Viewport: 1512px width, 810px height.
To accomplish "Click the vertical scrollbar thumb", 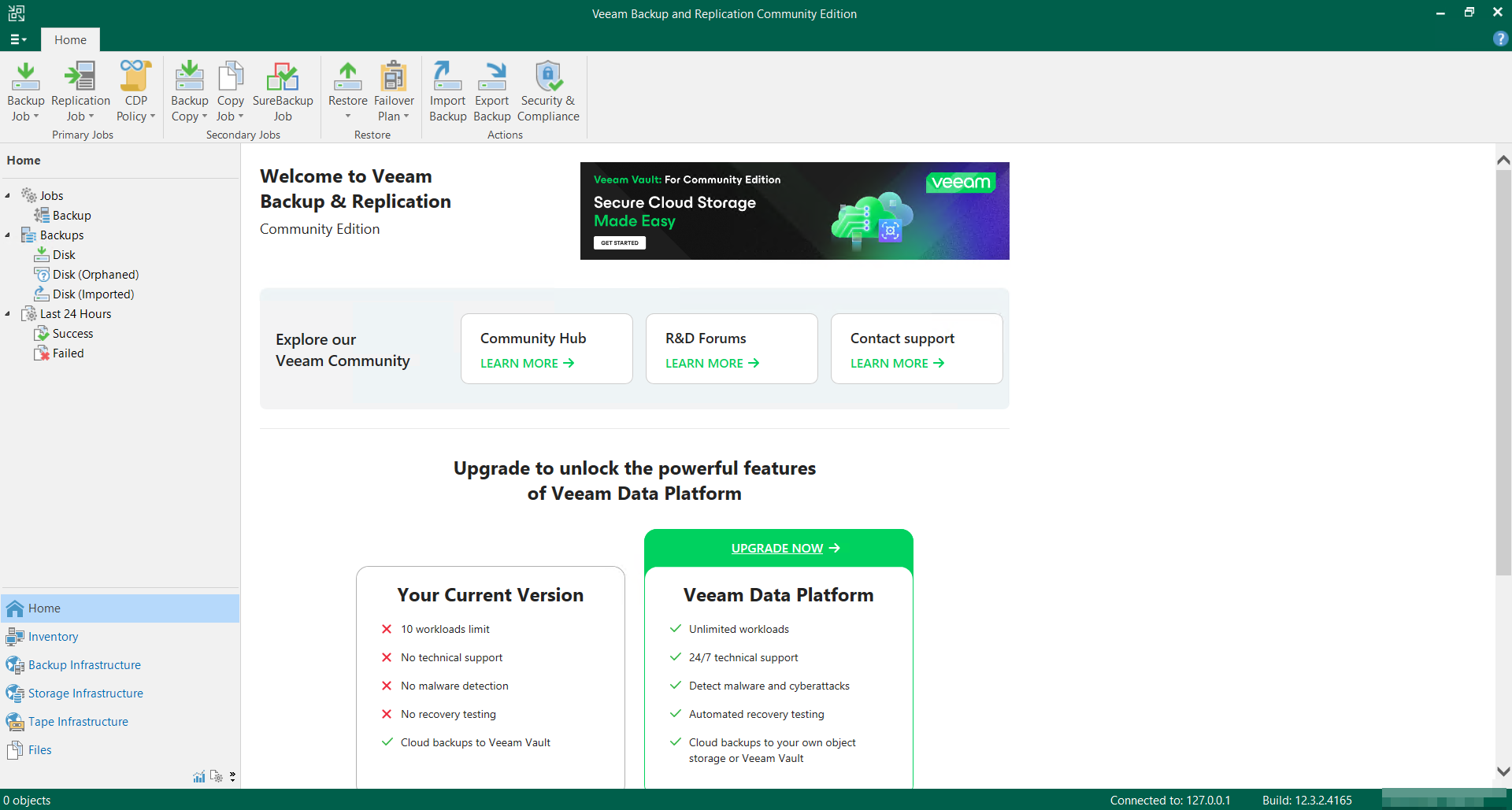I will tap(1503, 372).
